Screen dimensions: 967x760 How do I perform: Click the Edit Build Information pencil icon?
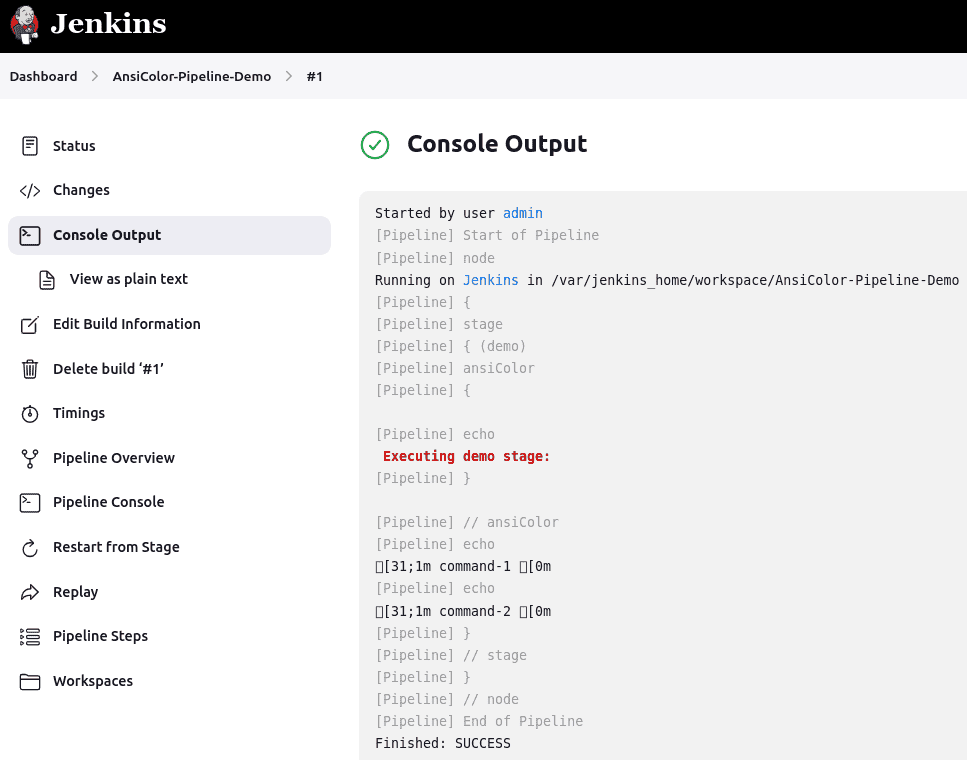click(x=30, y=324)
